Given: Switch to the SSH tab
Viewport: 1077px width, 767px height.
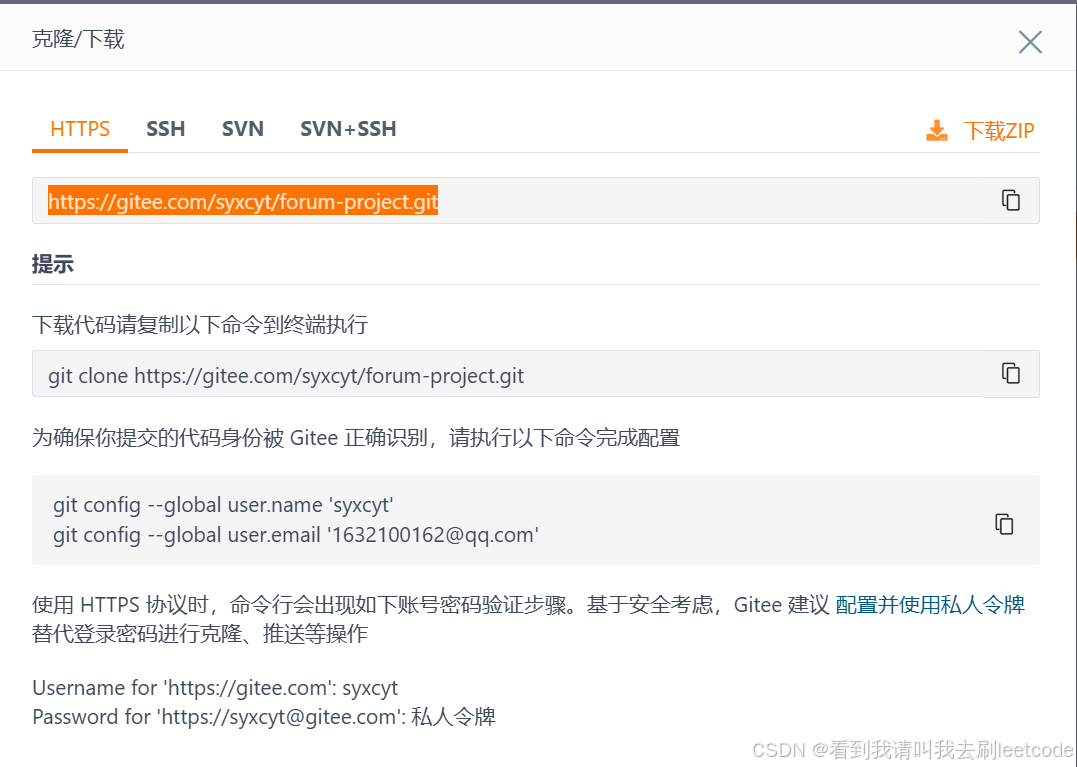Looking at the screenshot, I should pos(166,129).
